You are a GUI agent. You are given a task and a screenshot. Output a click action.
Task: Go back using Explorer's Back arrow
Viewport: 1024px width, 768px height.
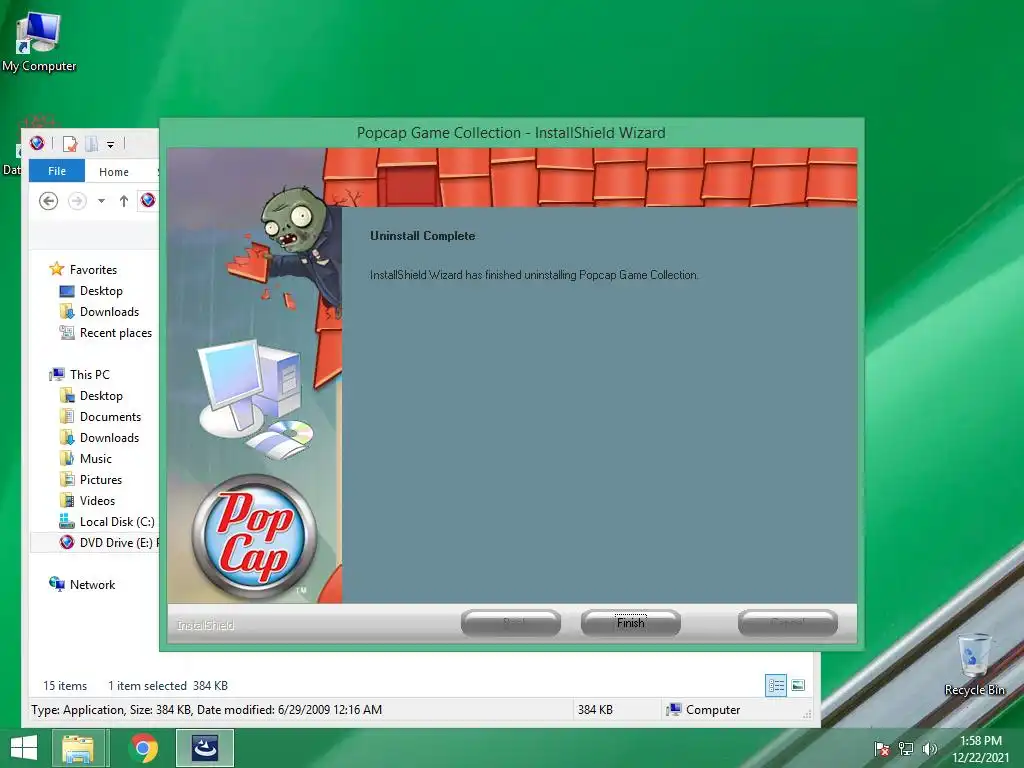(48, 200)
